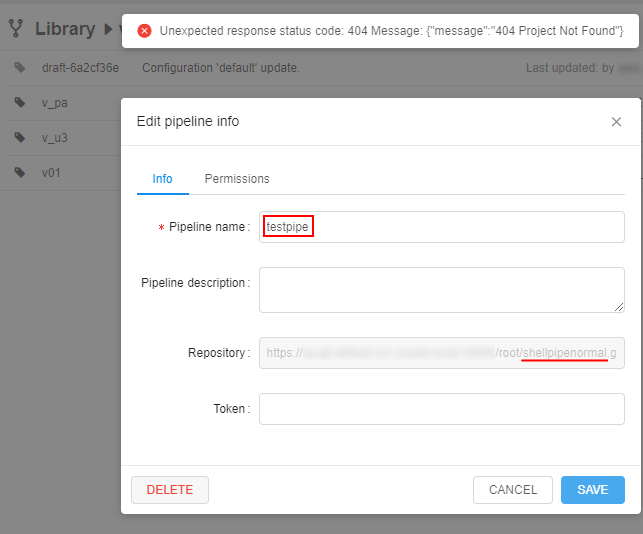Click the red DELETE button
643x534 pixels.
170,490
